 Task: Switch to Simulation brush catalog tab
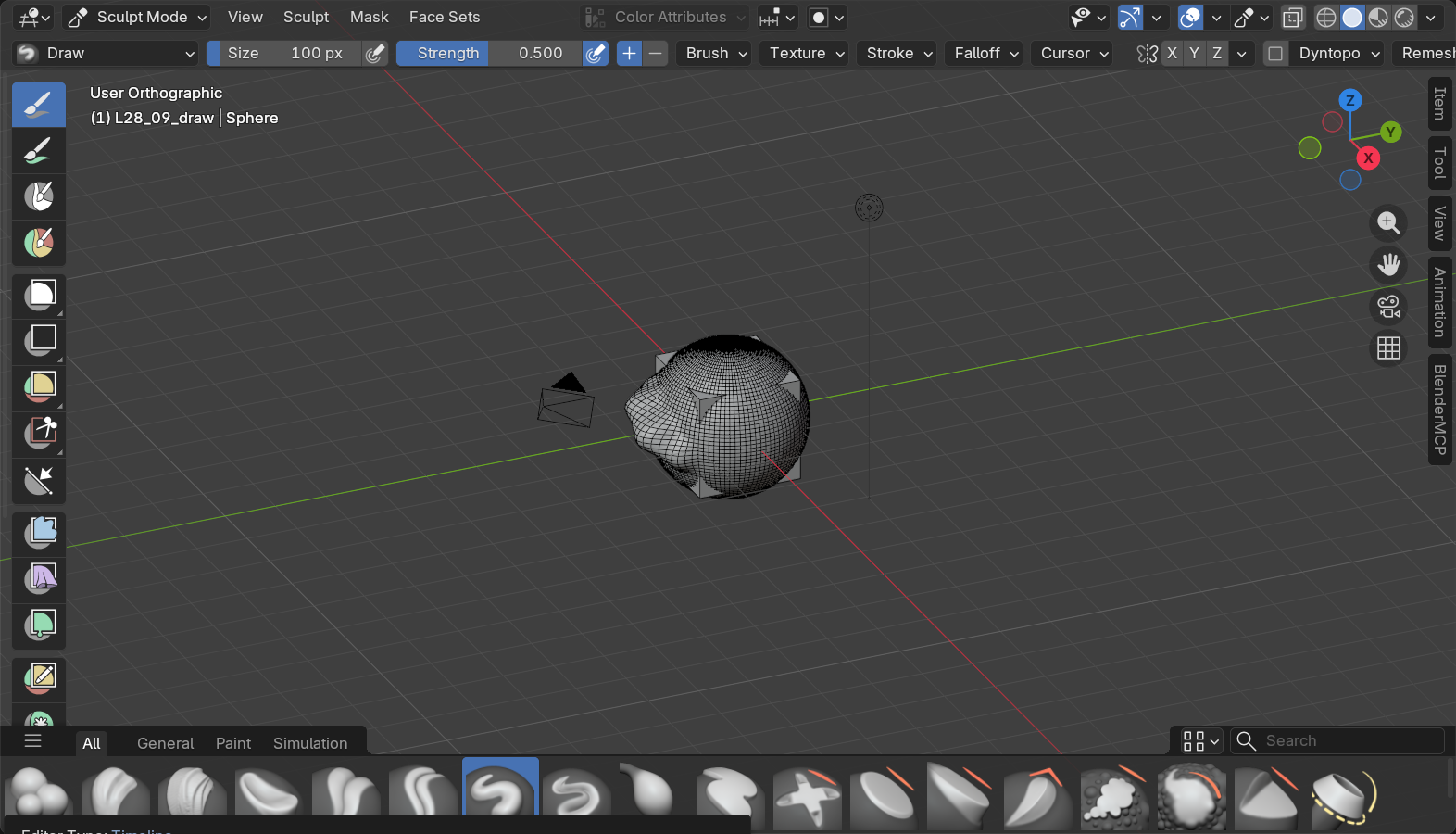click(x=310, y=743)
